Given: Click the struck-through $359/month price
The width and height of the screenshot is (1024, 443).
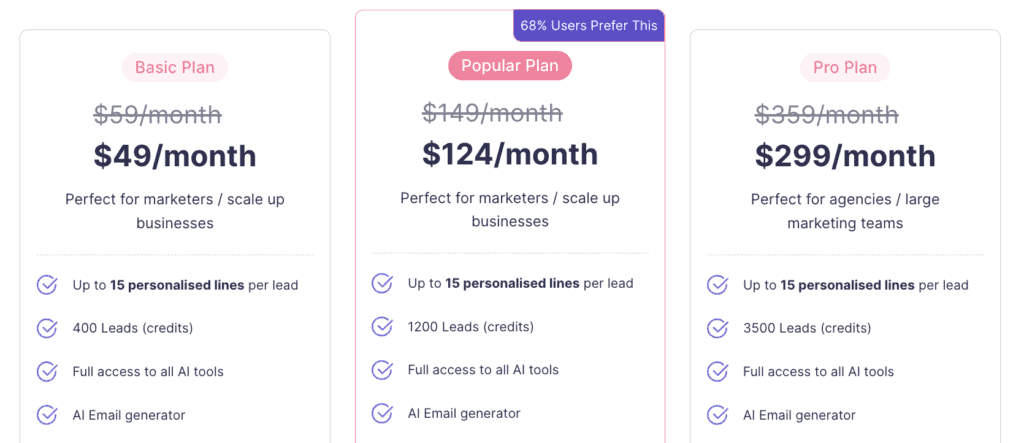Looking at the screenshot, I should pyautogui.click(x=827, y=115).
